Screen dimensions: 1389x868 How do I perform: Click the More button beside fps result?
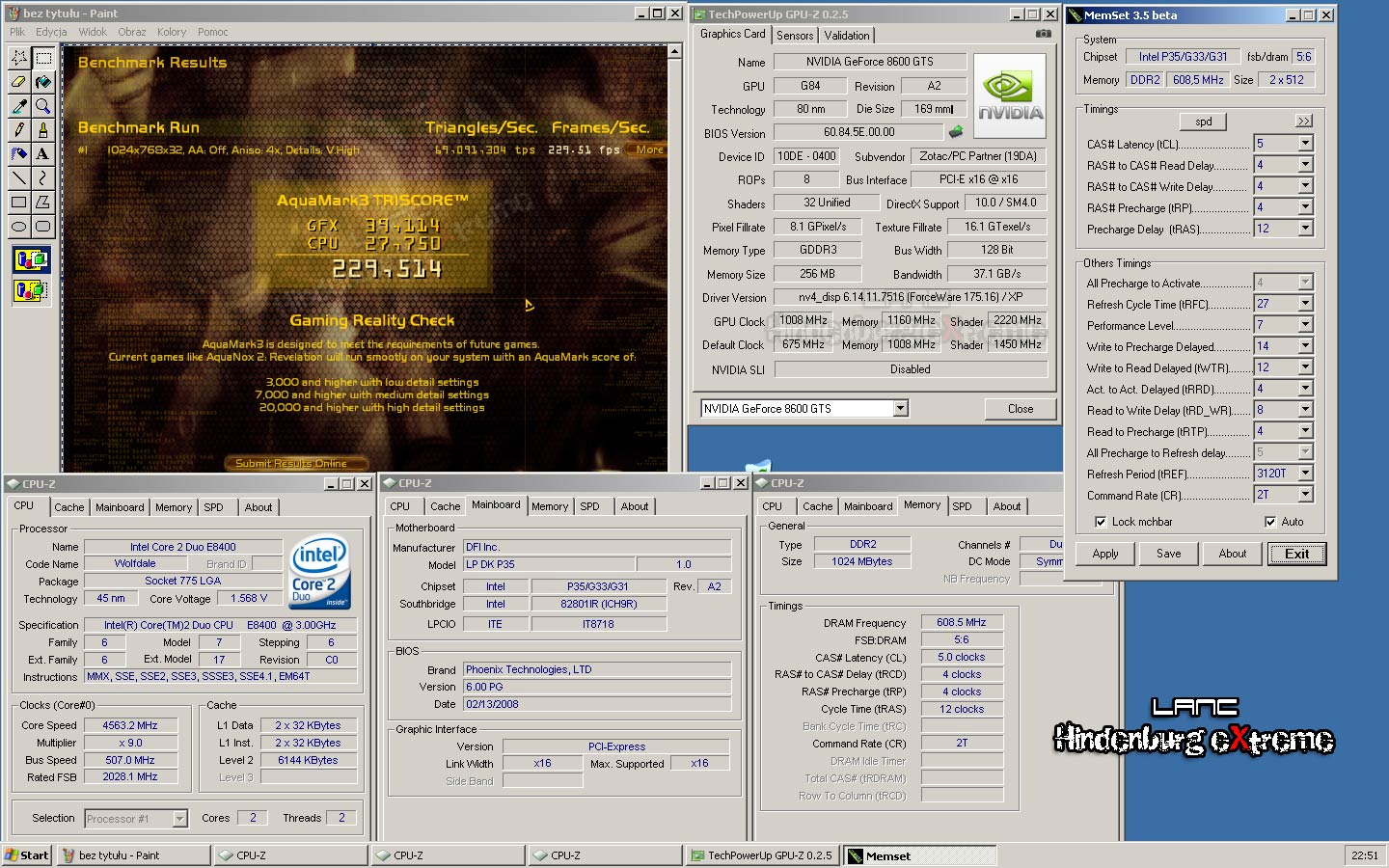pos(649,149)
